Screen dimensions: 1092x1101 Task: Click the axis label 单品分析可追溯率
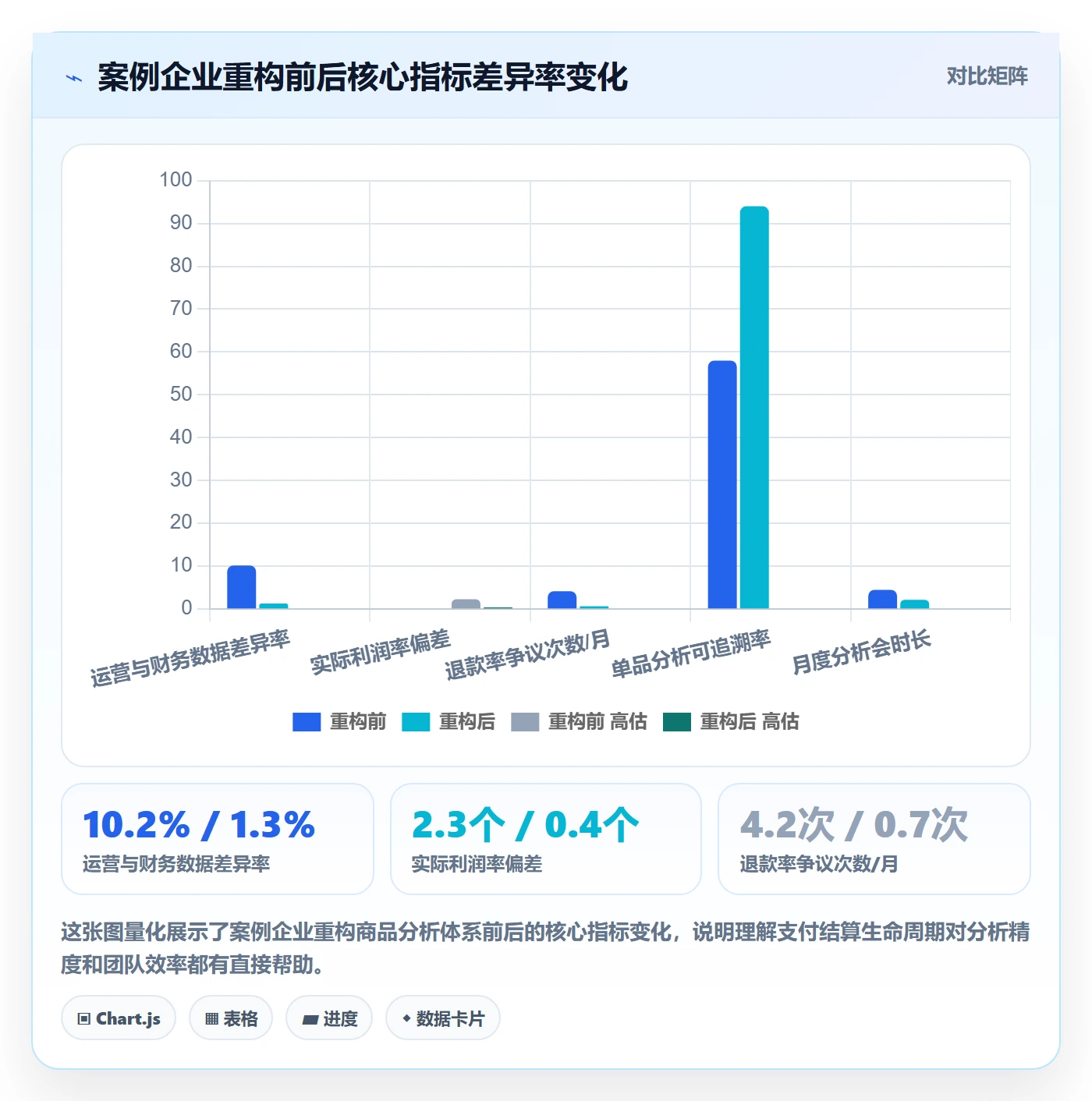click(x=690, y=654)
